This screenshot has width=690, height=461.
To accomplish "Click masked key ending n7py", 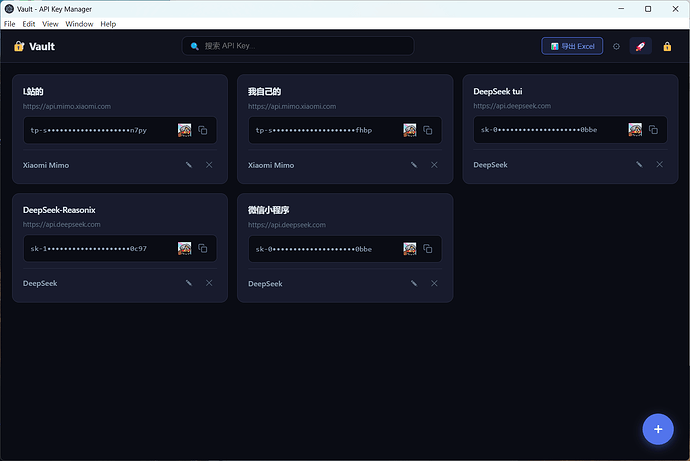I will tap(88, 130).
